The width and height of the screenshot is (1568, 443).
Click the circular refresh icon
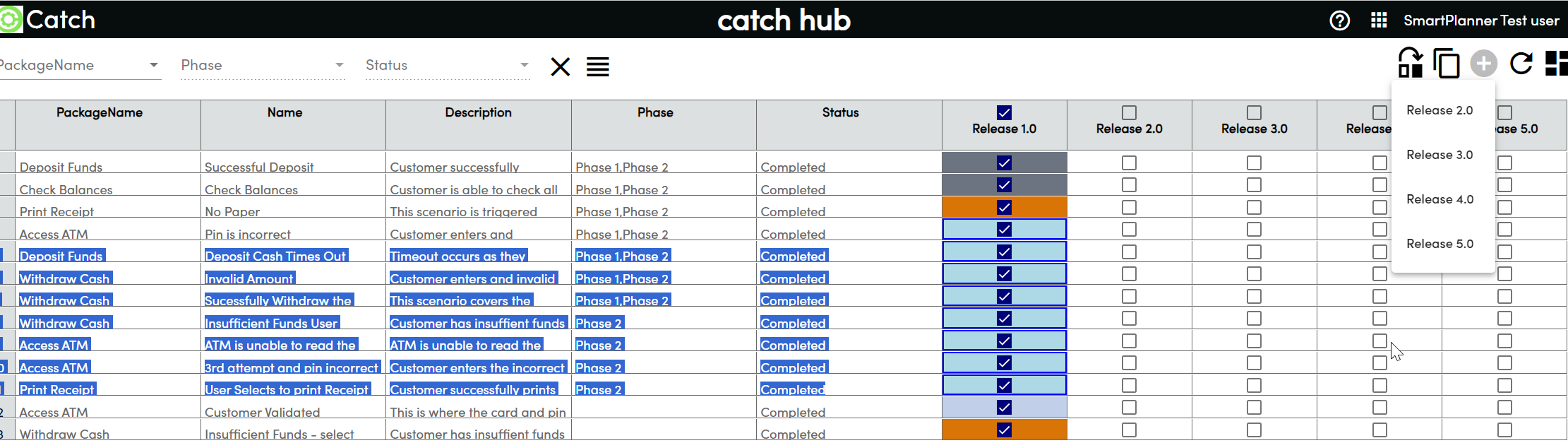pyautogui.click(x=1521, y=64)
